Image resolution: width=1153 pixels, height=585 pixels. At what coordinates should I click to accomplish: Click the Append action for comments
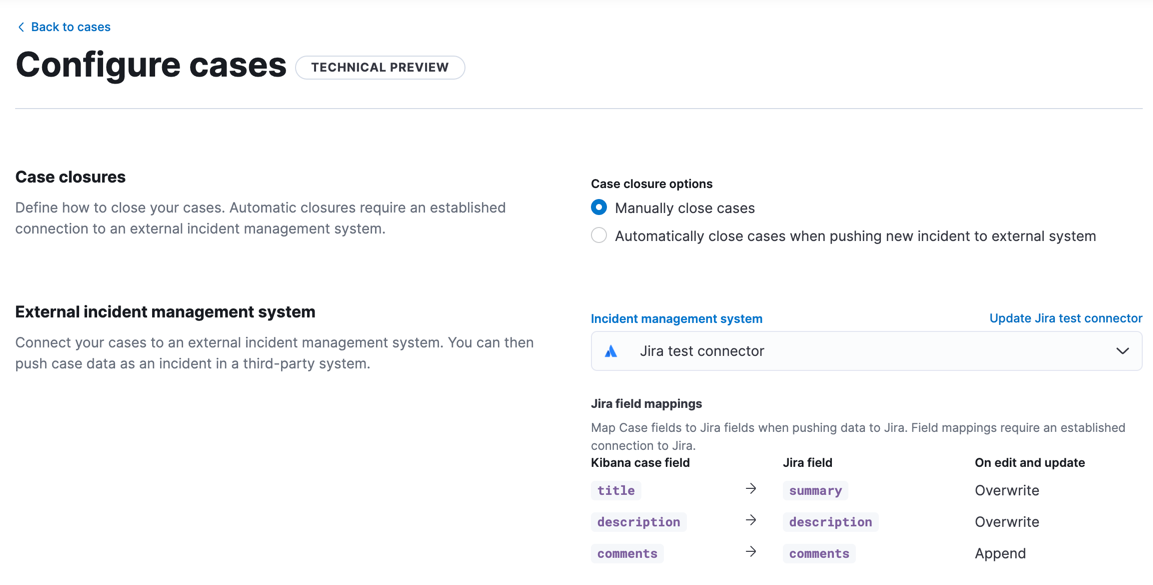coord(1000,553)
